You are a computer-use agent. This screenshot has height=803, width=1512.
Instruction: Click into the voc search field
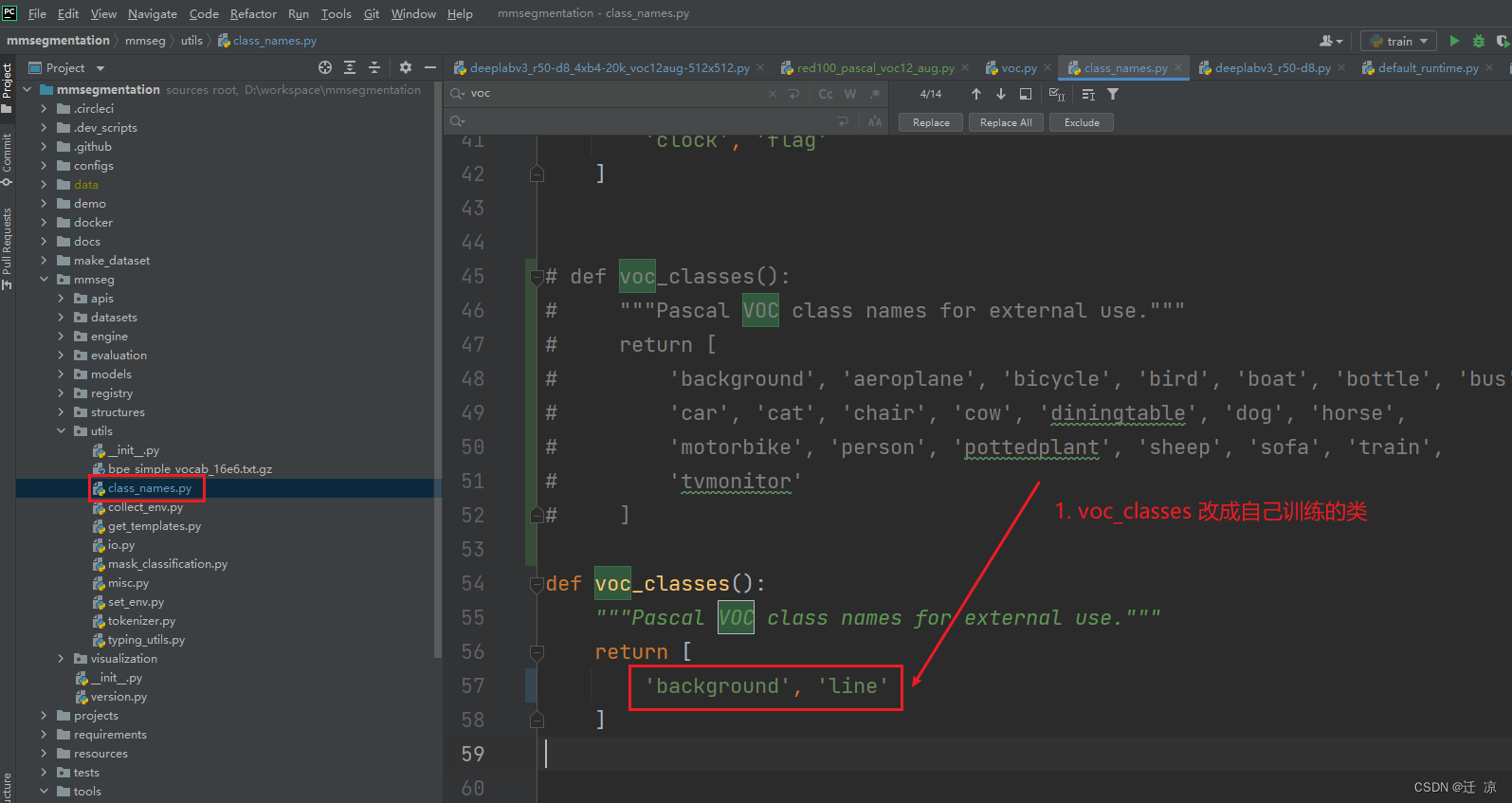tap(616, 94)
